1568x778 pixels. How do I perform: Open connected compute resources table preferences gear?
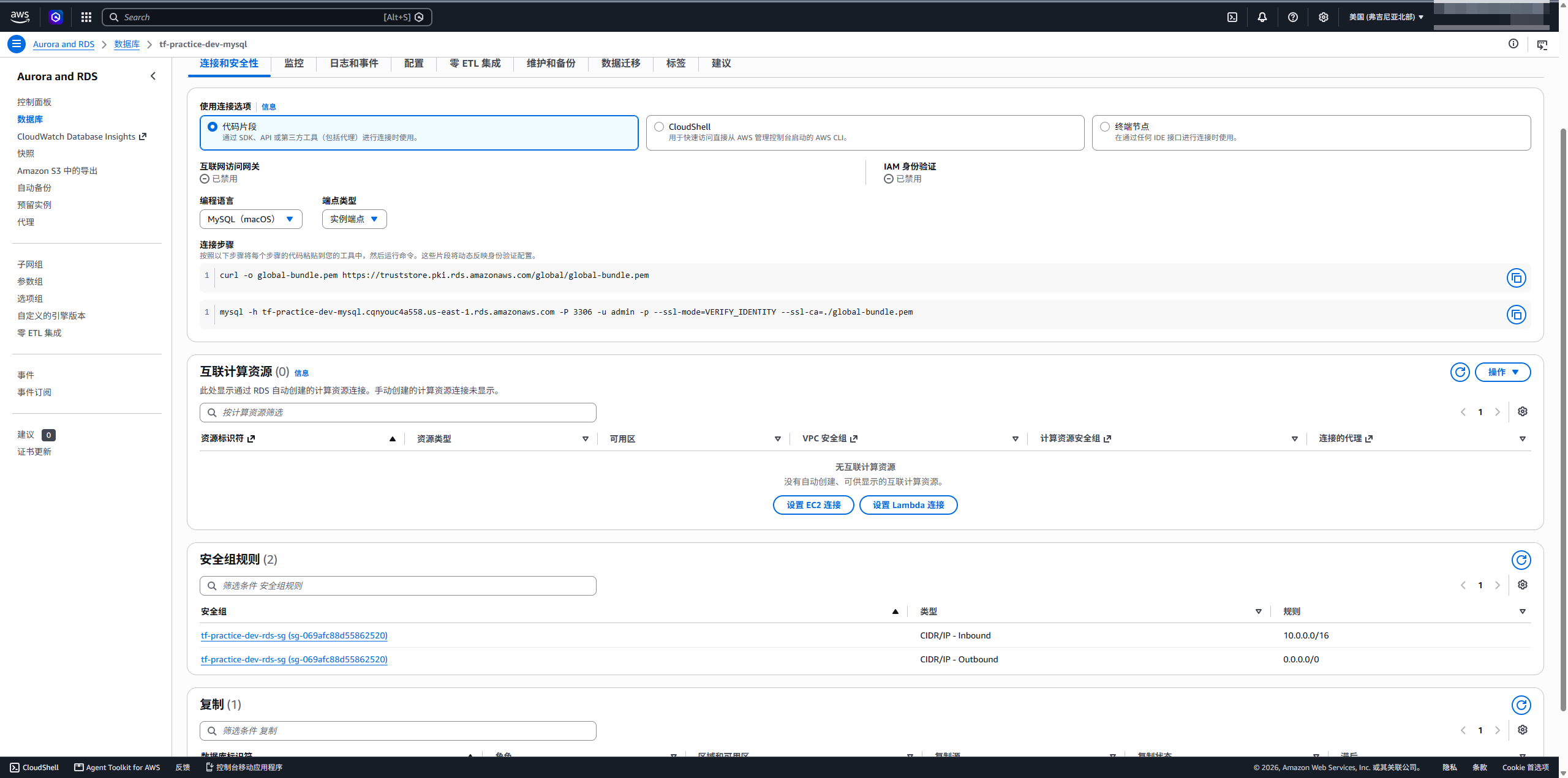tap(1523, 411)
